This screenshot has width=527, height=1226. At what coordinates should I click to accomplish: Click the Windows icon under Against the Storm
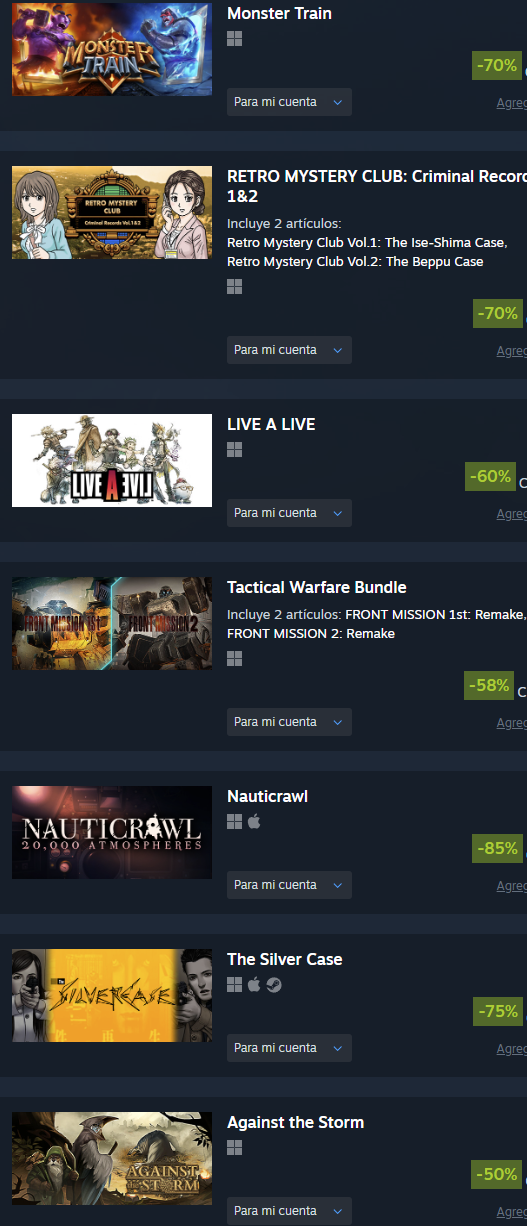[x=235, y=1148]
